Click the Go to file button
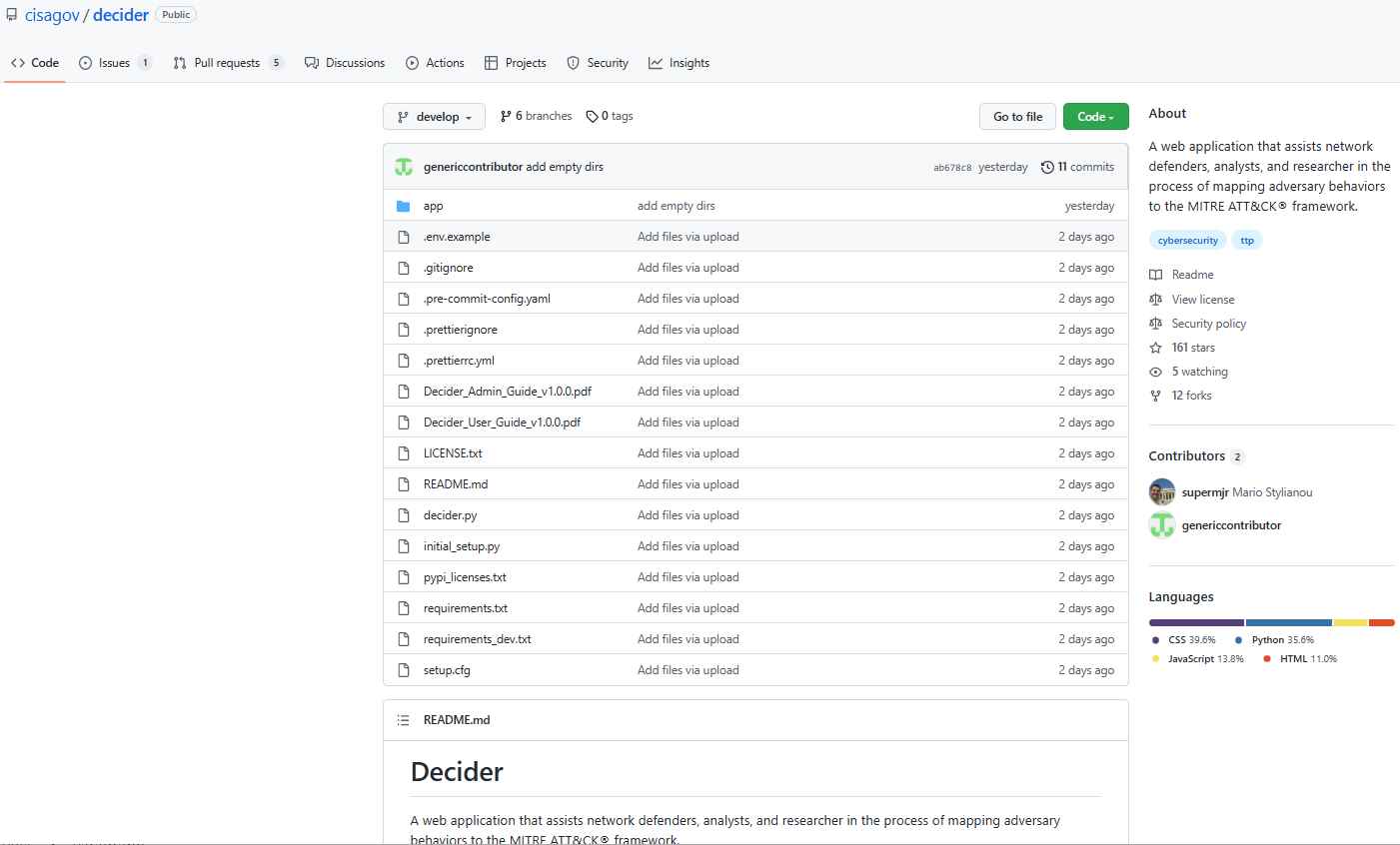The width and height of the screenshot is (1400, 845). 1016,116
